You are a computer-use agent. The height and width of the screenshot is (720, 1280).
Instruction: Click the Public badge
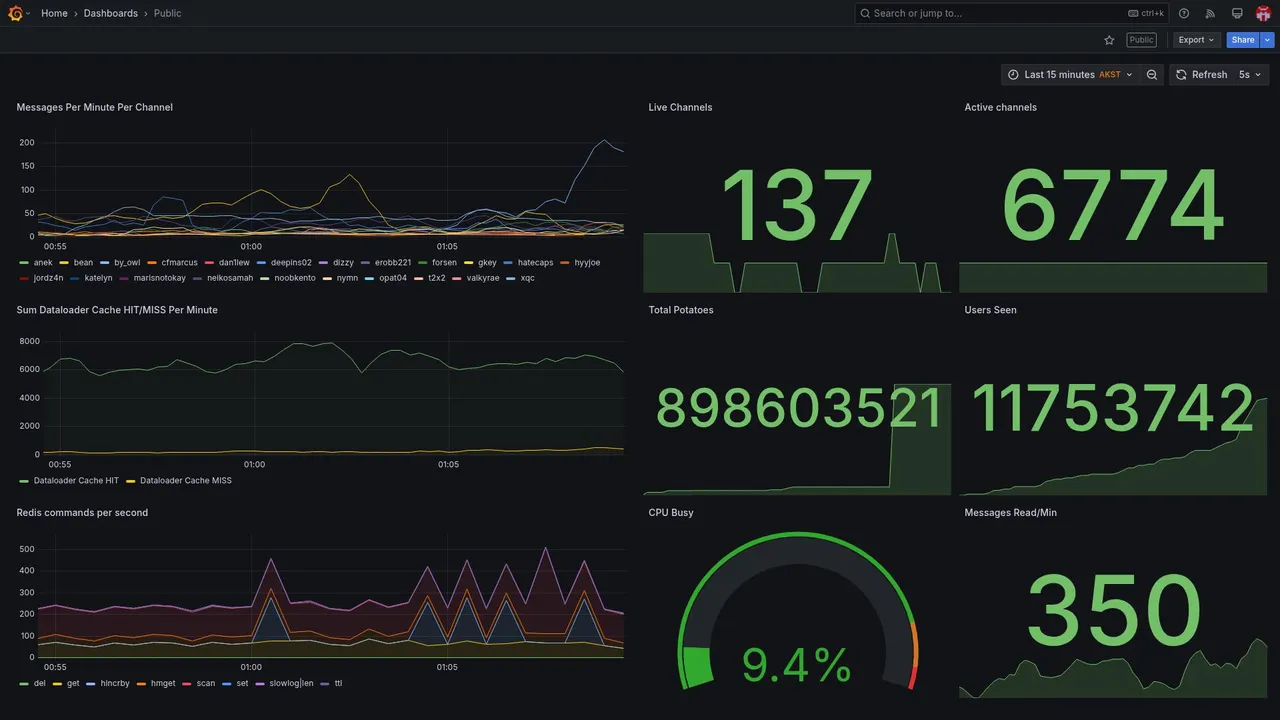1141,40
